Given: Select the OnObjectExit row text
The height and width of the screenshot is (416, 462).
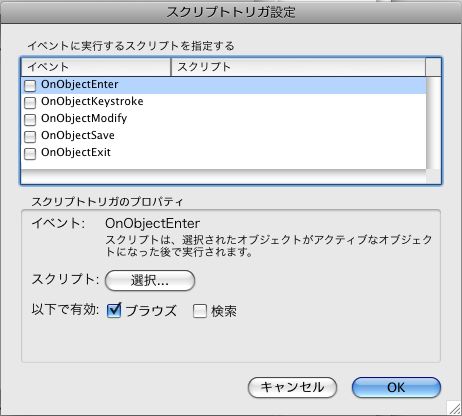Looking at the screenshot, I should 76,152.
